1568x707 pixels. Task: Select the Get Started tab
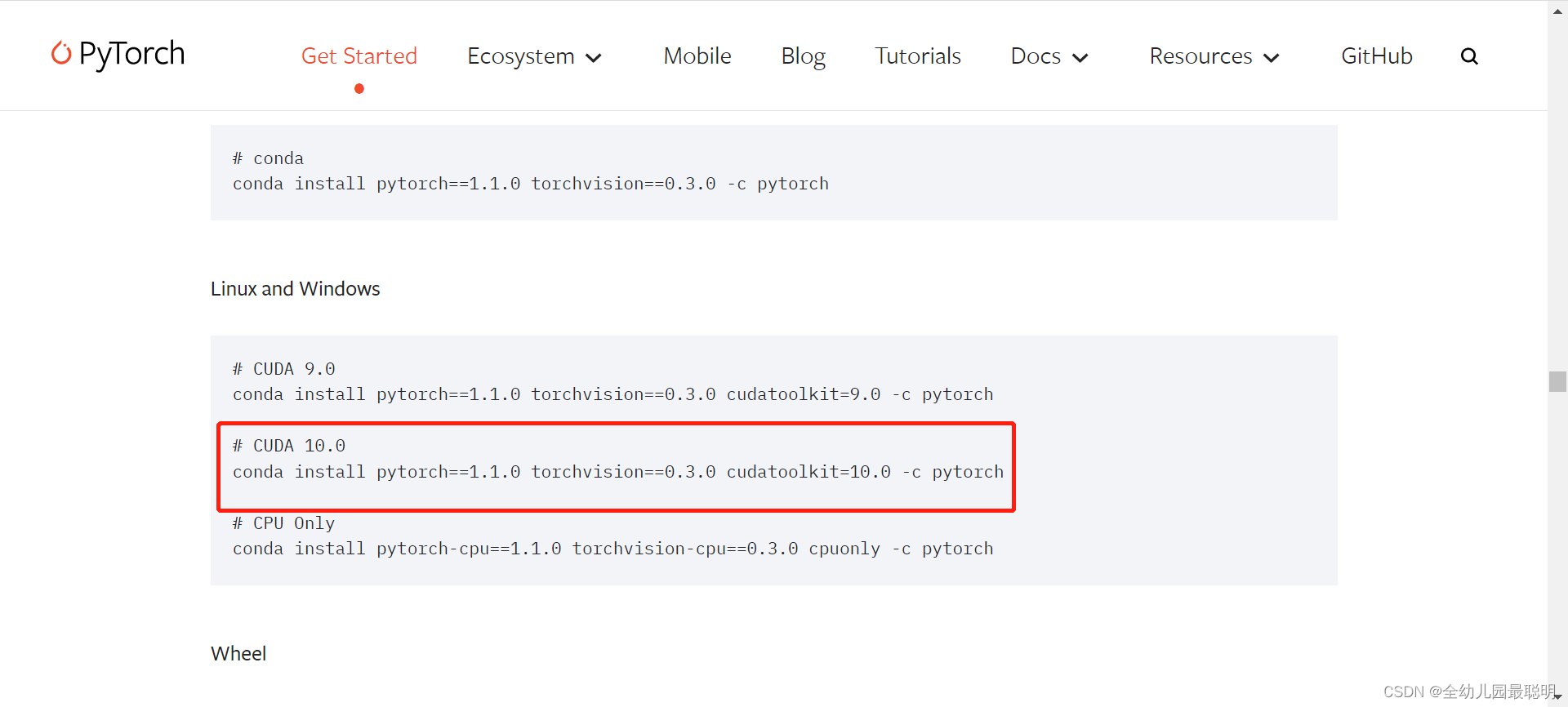359,56
